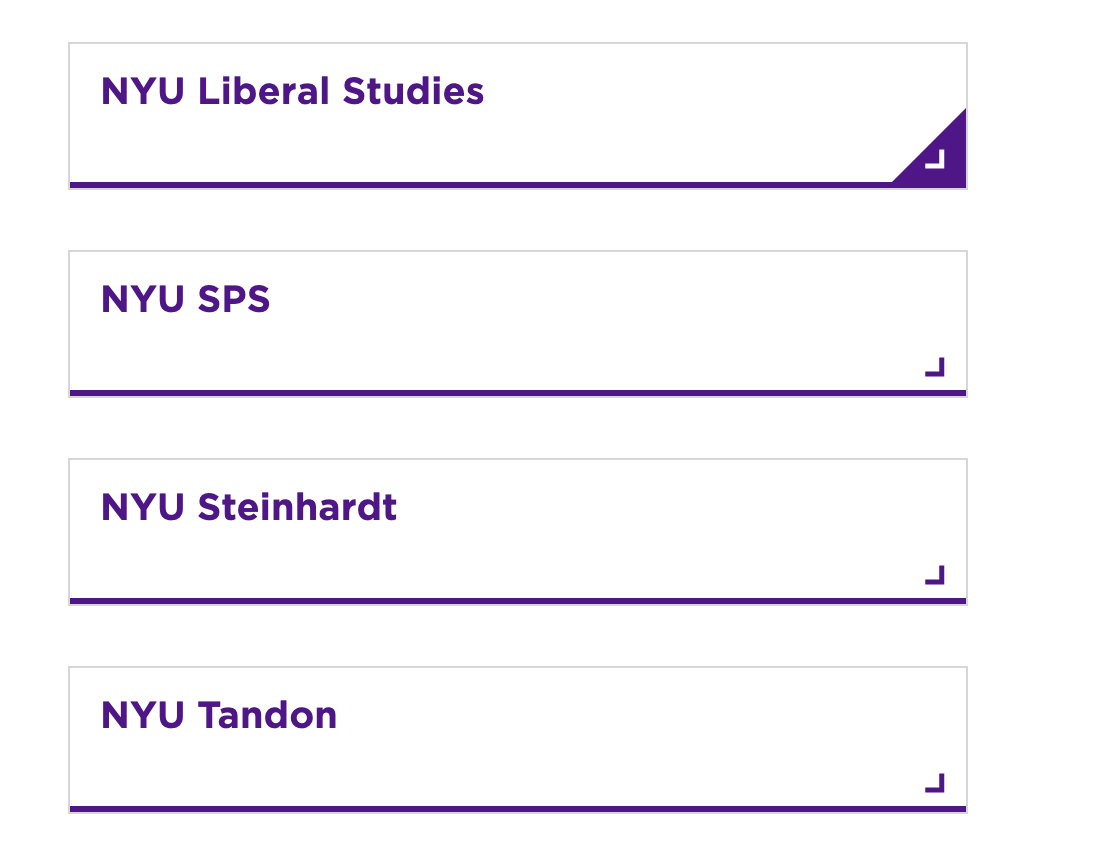This screenshot has height=866, width=1106.
Task: Click the purple underline of NYU Liberal Studies card
Action: [480, 185]
